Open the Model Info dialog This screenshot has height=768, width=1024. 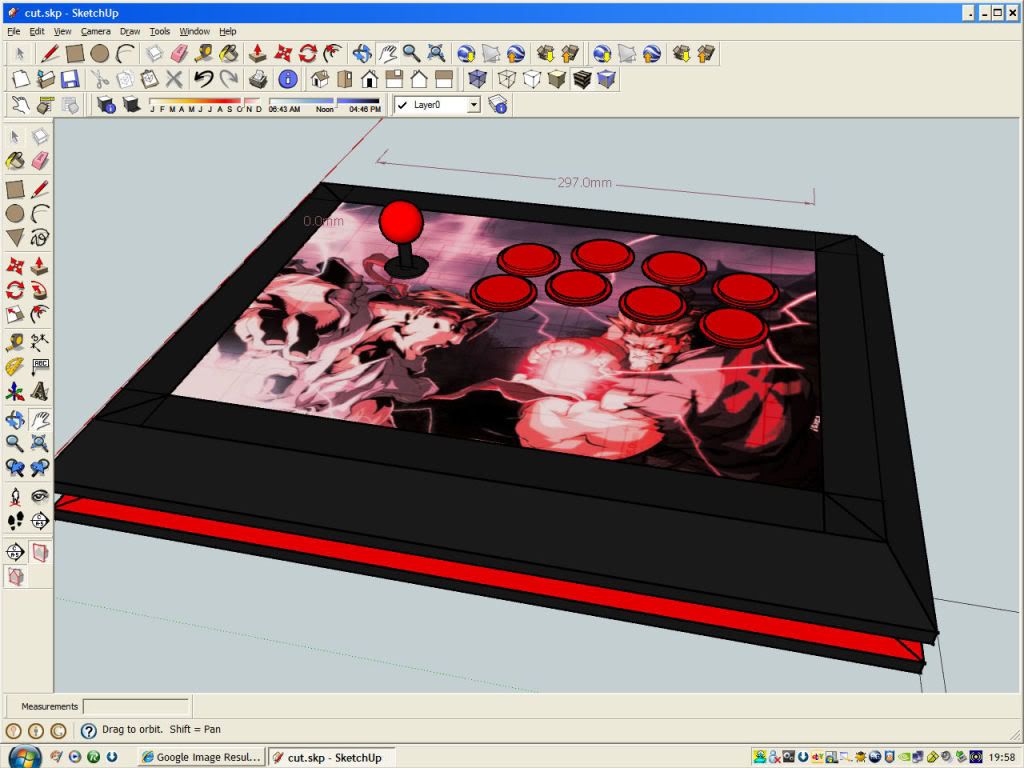pyautogui.click(x=287, y=79)
